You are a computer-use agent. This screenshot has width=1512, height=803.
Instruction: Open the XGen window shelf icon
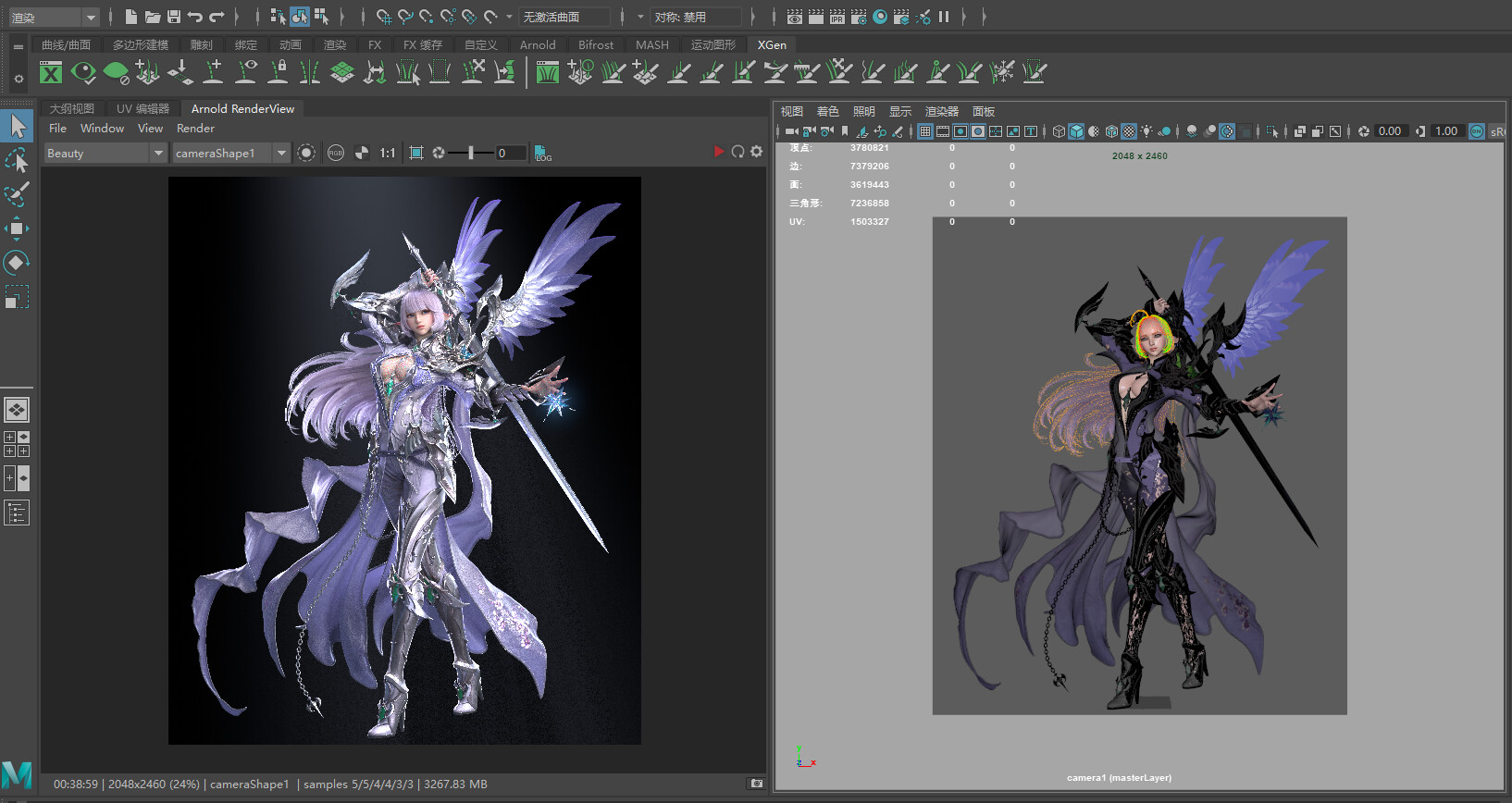51,72
